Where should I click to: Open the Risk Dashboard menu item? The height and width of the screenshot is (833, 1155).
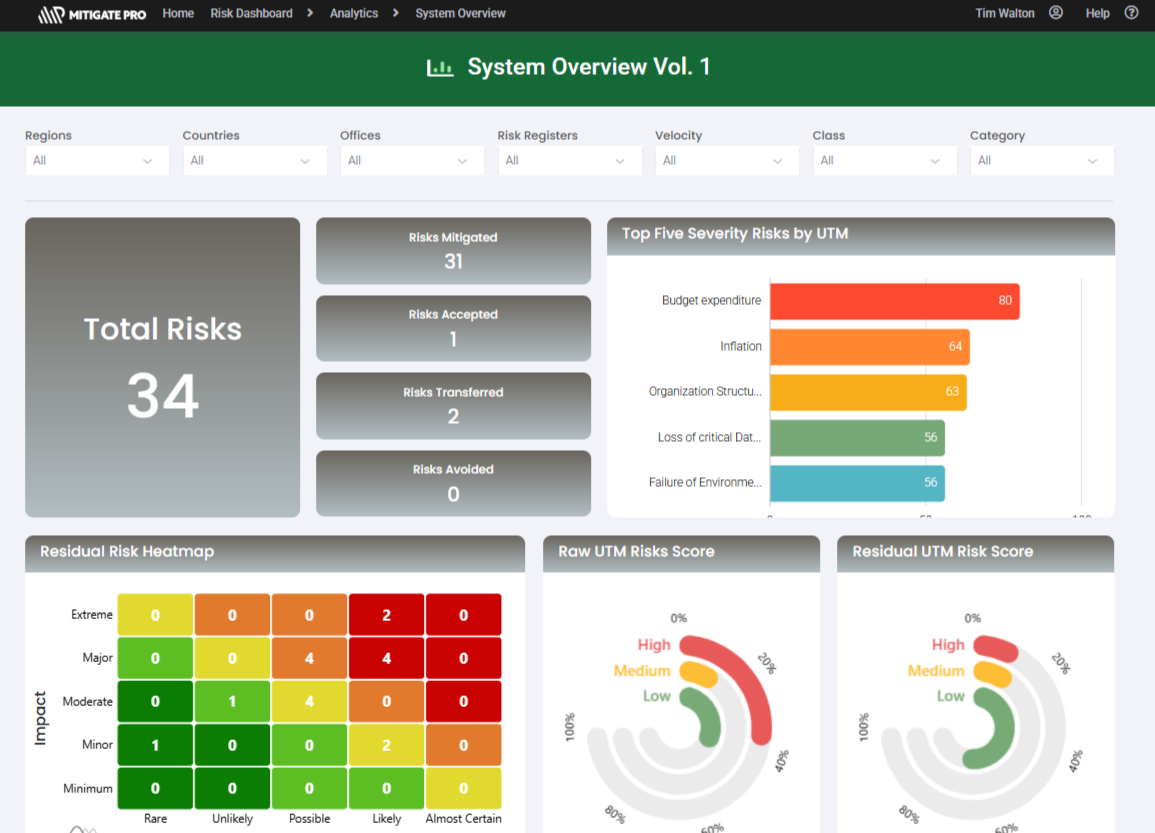tap(251, 13)
